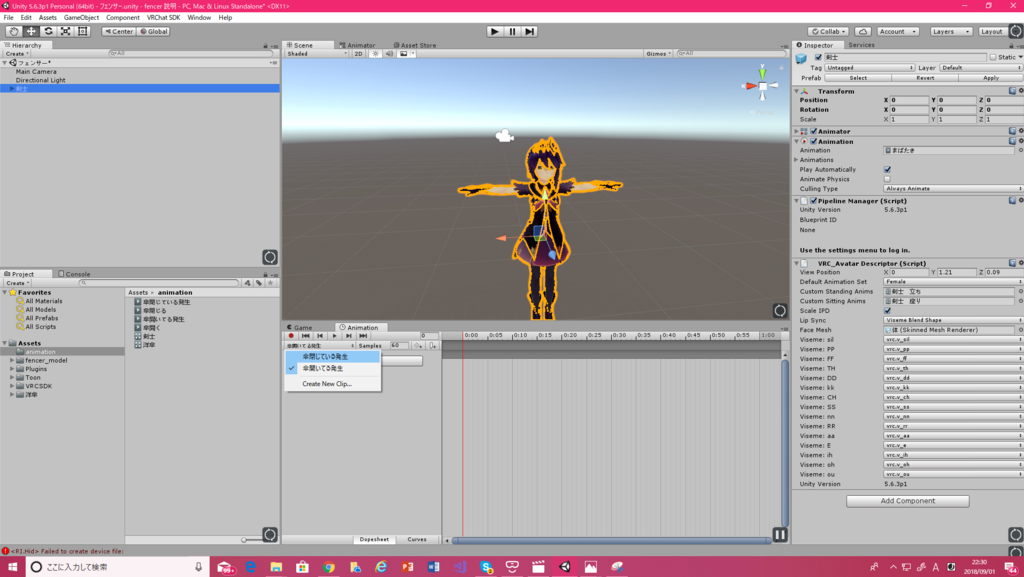
Task: Lock the Inspector panel
Action: (1011, 46)
